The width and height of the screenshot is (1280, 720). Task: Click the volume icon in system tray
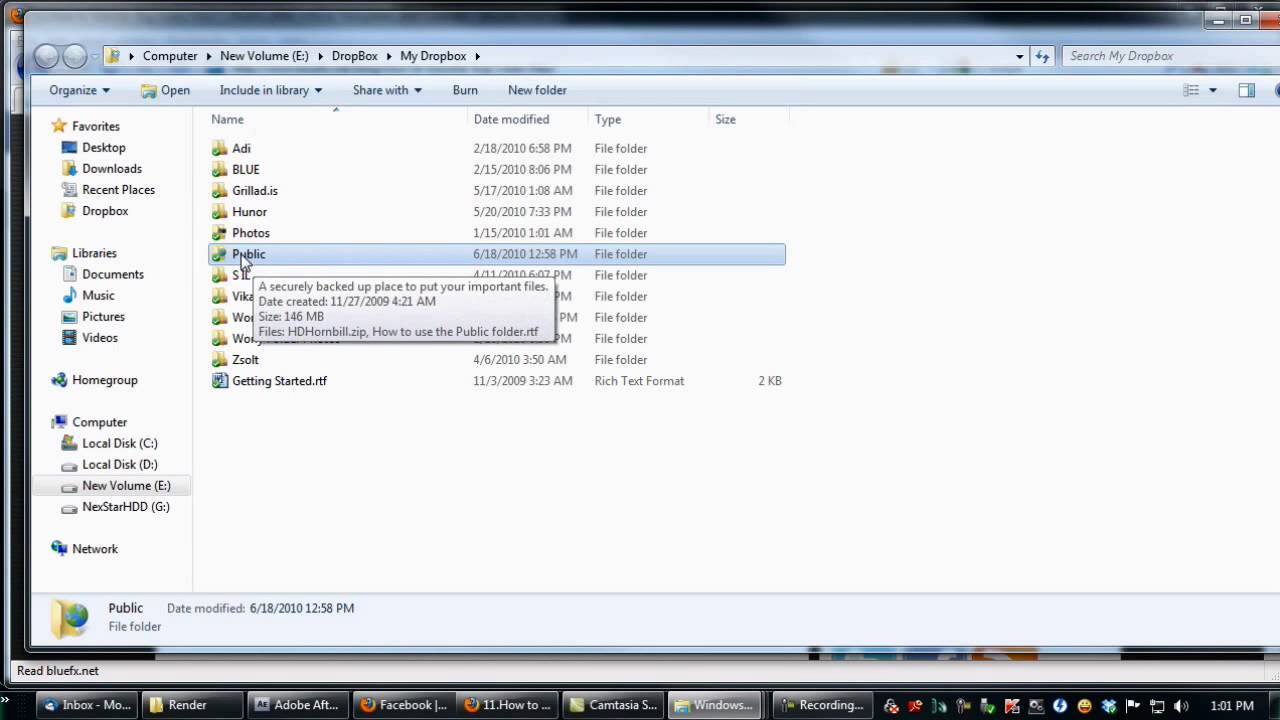coord(1180,706)
